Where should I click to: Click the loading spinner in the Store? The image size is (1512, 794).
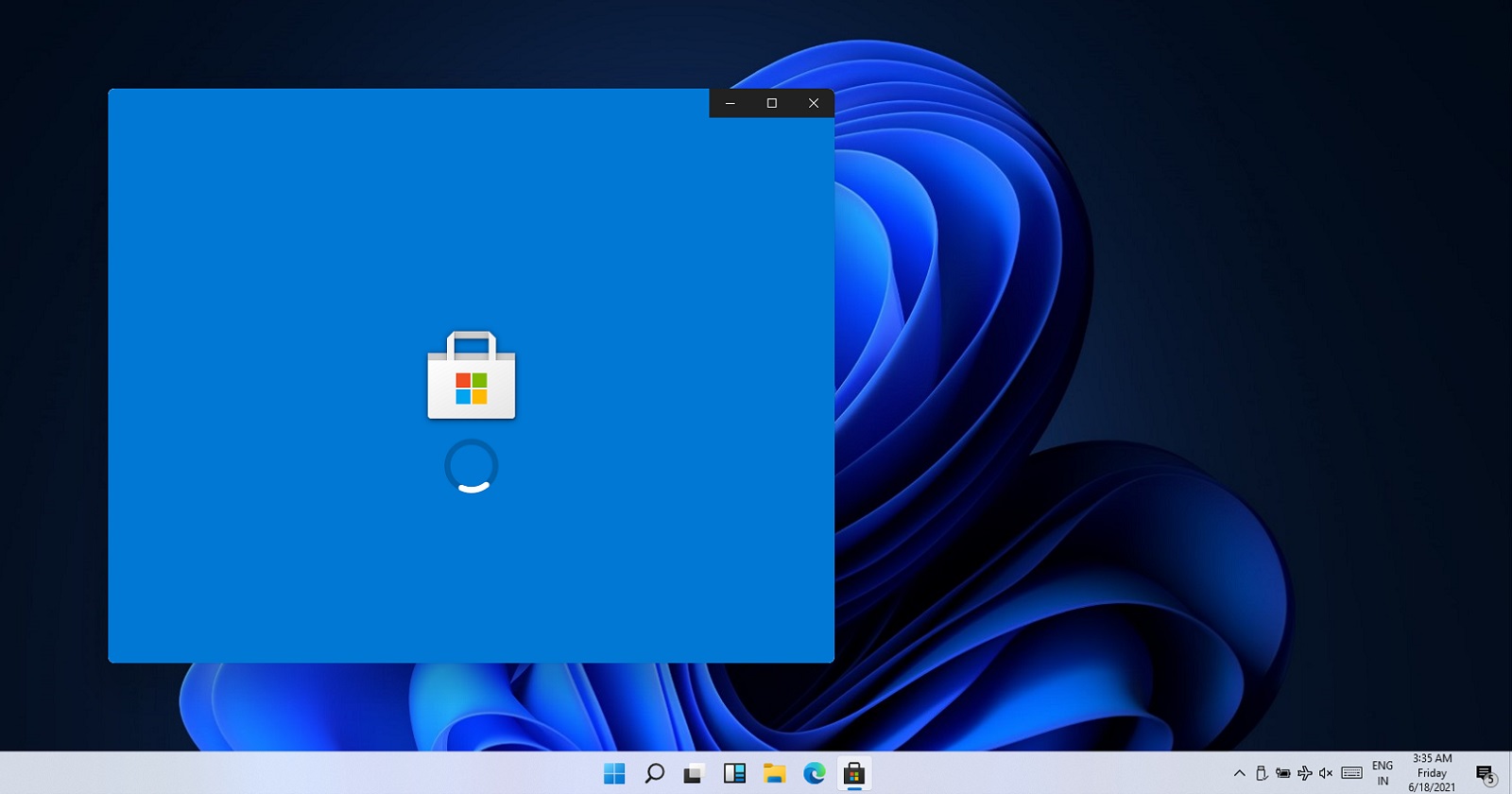tap(472, 466)
